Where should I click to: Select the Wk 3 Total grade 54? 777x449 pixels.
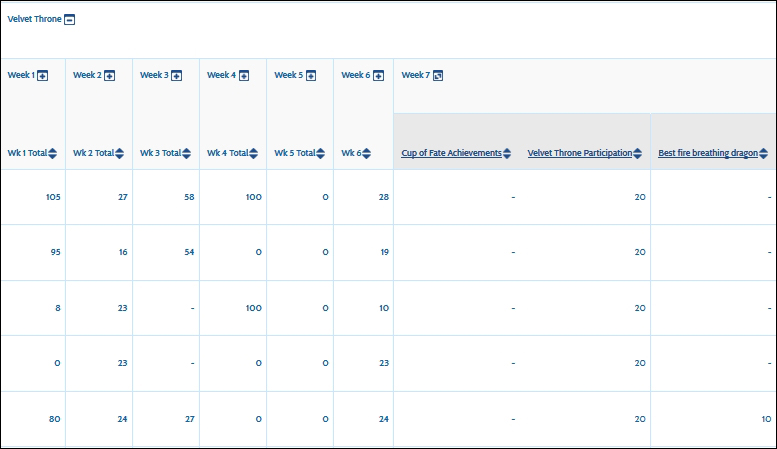pos(189,252)
